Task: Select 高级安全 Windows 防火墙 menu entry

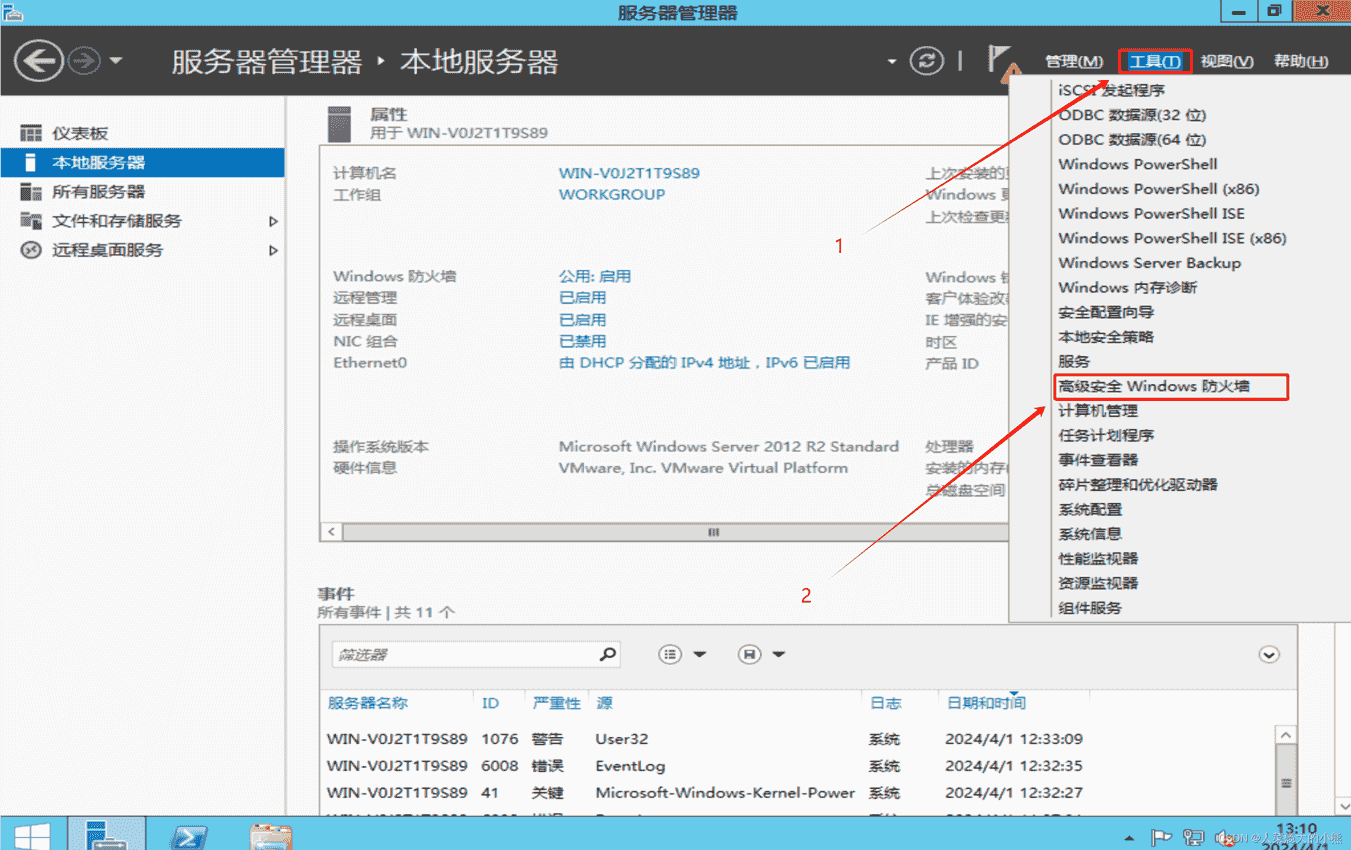Action: (x=1154, y=386)
